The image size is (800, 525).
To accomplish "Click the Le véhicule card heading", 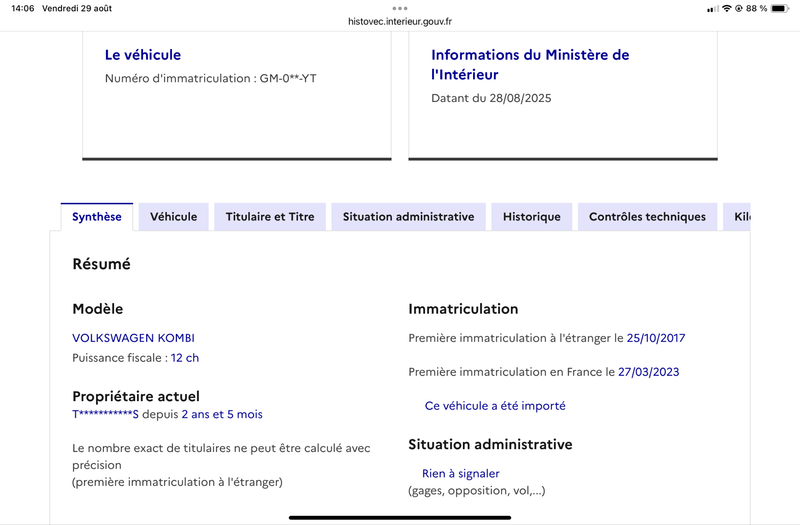I will coord(143,55).
